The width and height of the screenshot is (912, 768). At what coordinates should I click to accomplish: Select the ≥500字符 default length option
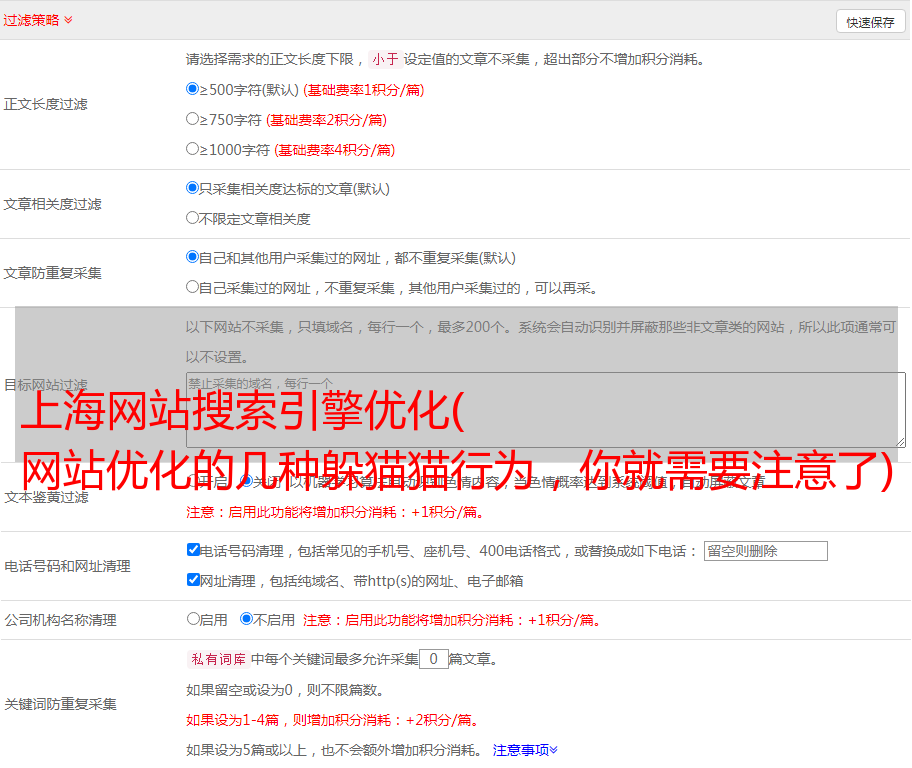click(x=193, y=89)
